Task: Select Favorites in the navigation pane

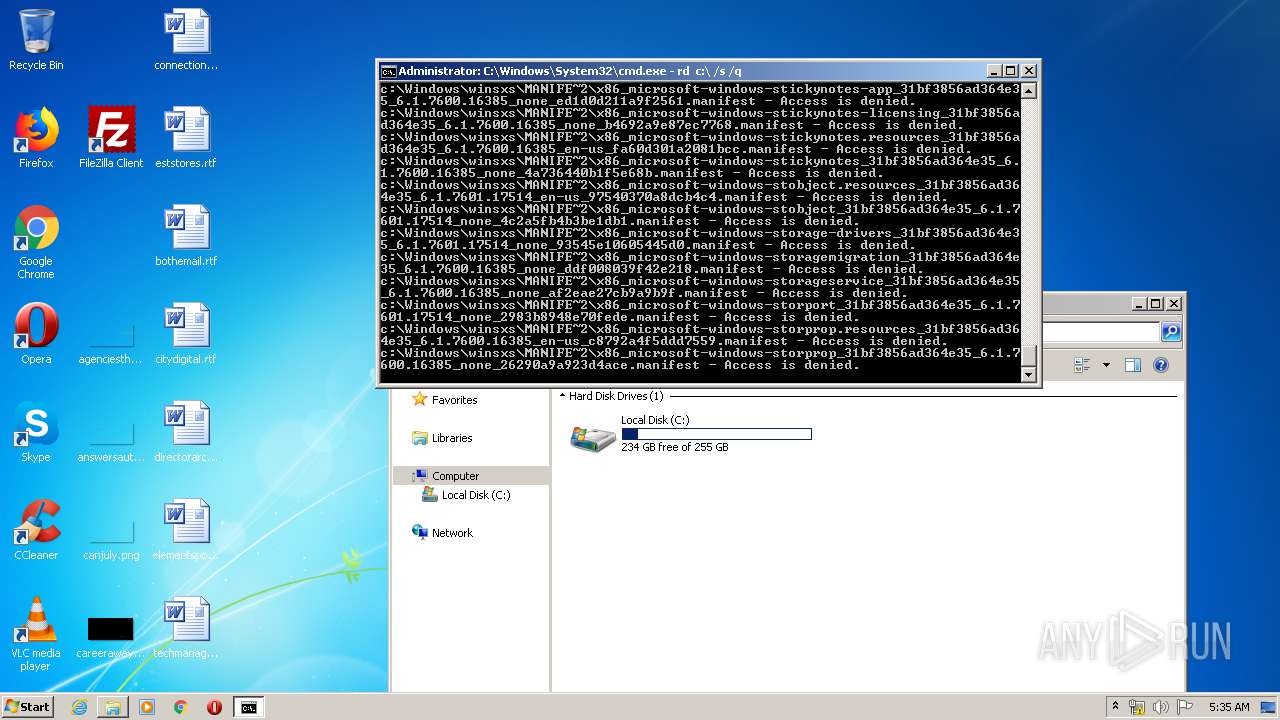Action: (454, 400)
